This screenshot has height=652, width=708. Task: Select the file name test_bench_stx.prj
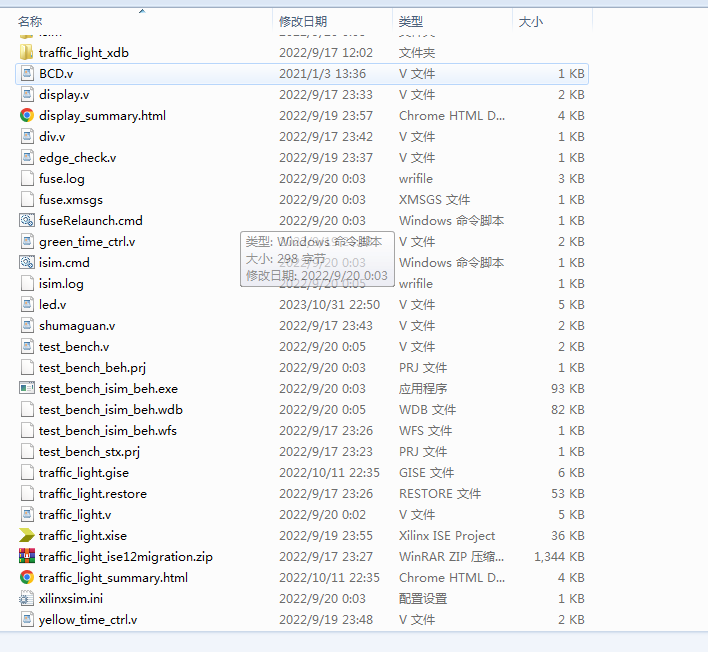[89, 452]
